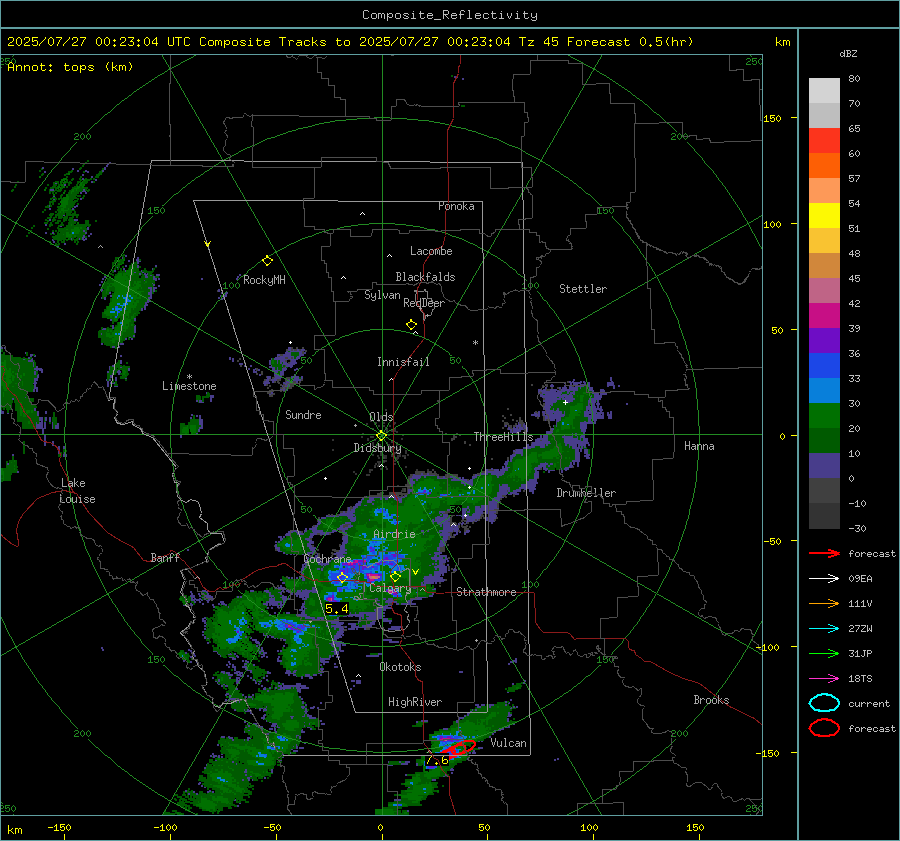Pick the orange 60 dBZ color band
Viewport: 900px width, 841px height.
pyautogui.click(x=824, y=165)
